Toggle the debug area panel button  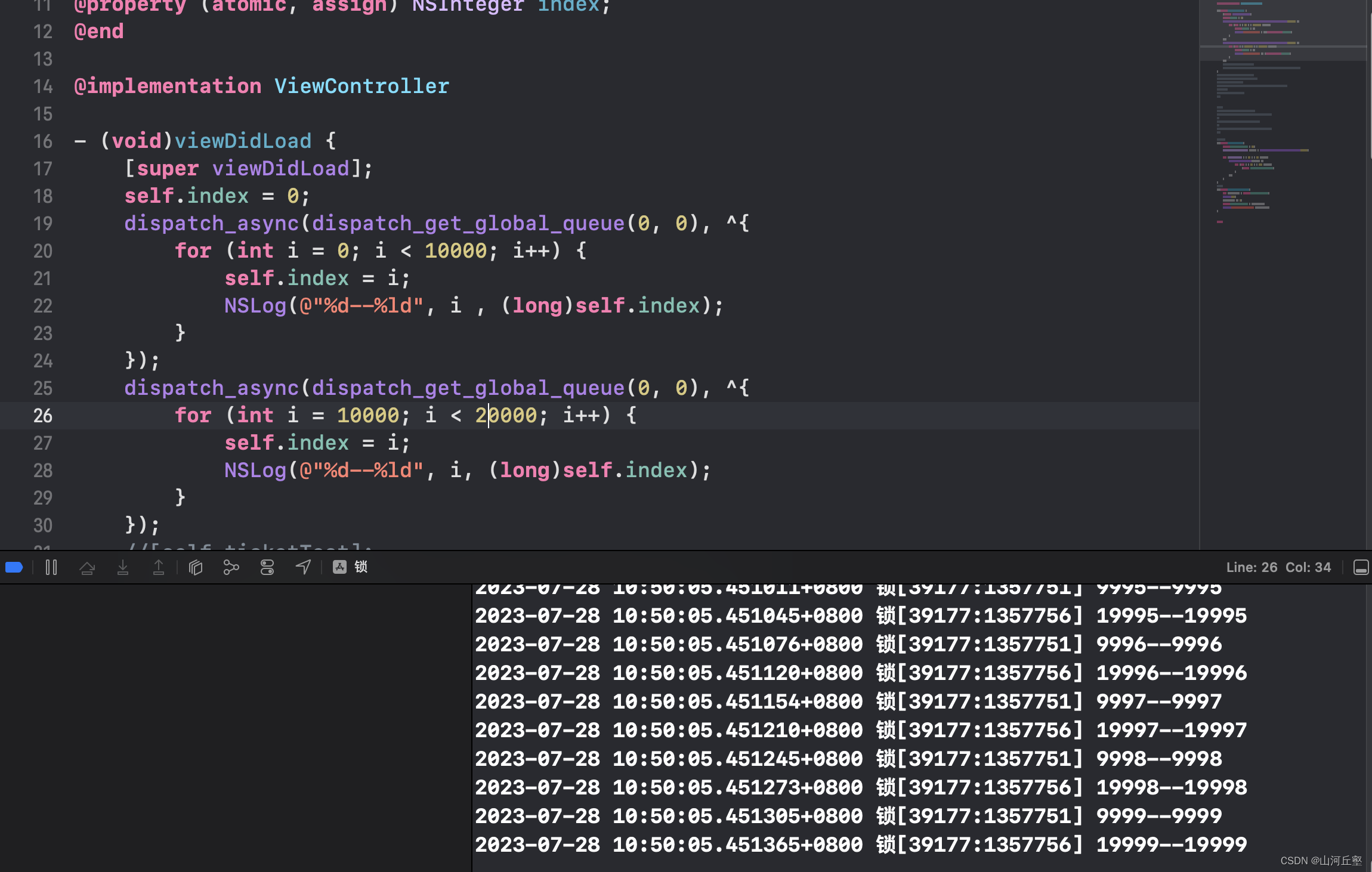[1361, 567]
